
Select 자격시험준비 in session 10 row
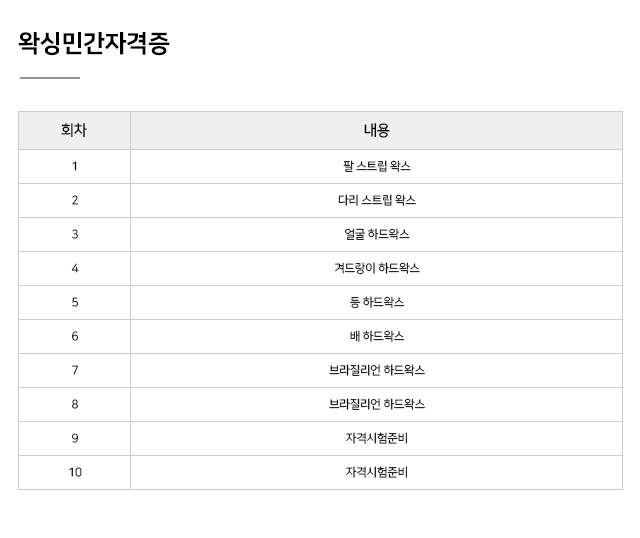point(376,472)
